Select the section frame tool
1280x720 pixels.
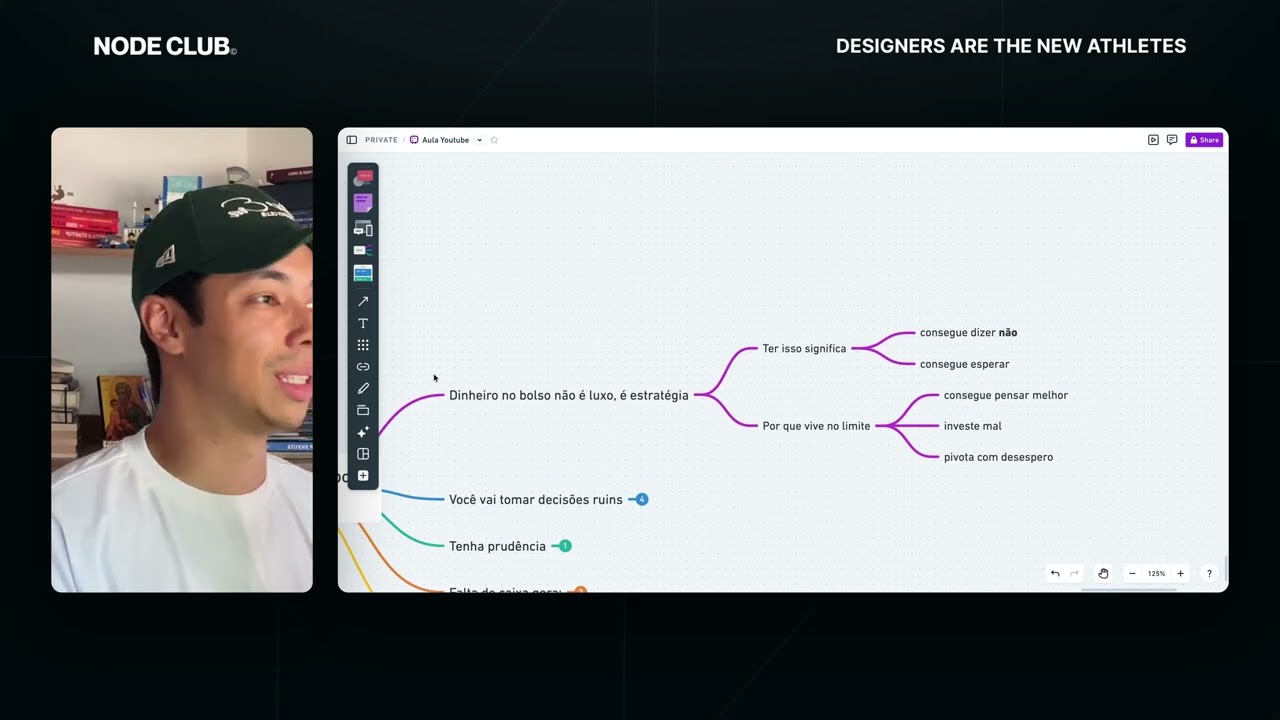point(363,410)
